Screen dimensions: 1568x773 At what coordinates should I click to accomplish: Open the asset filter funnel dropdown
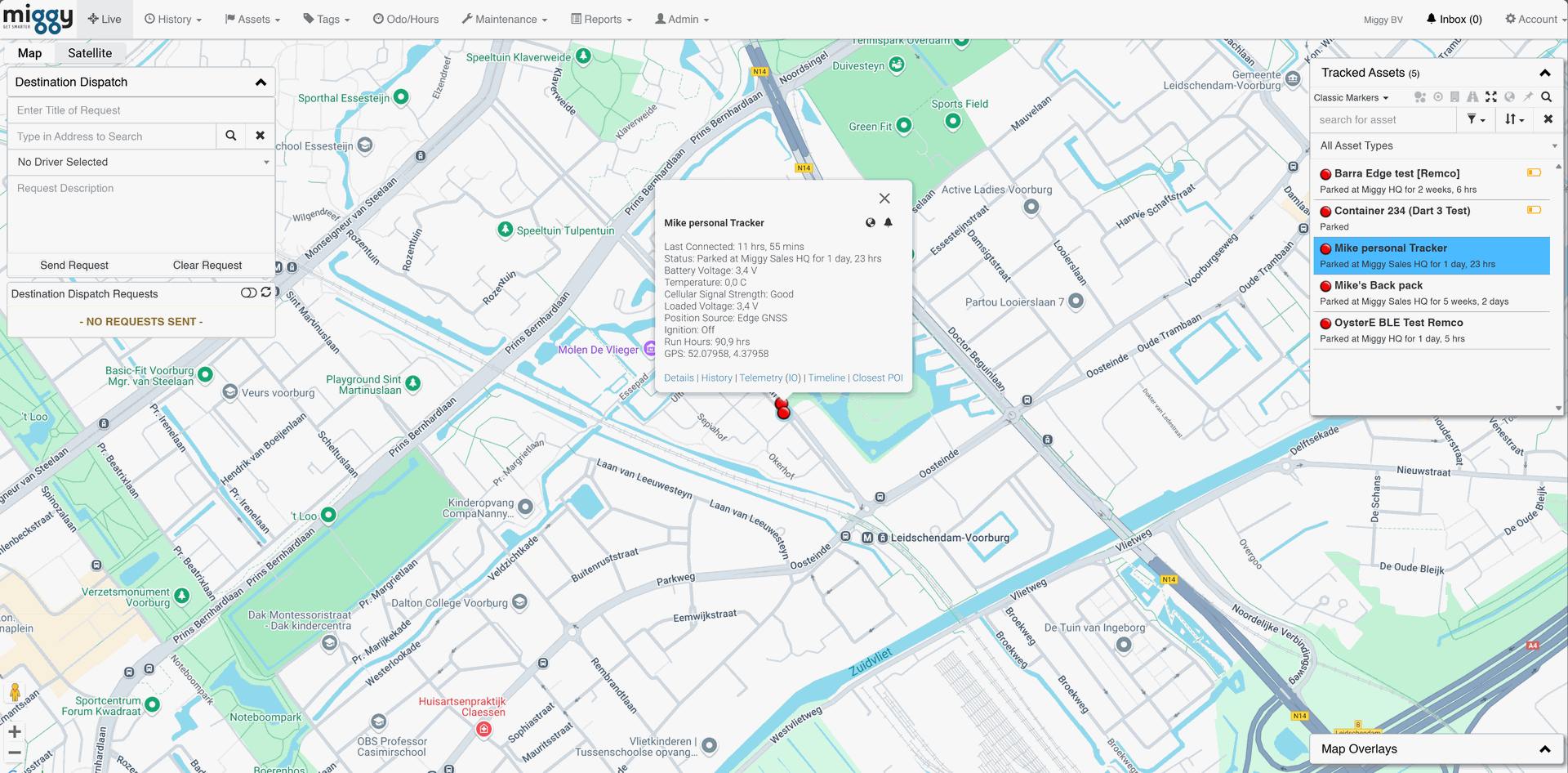click(1476, 119)
